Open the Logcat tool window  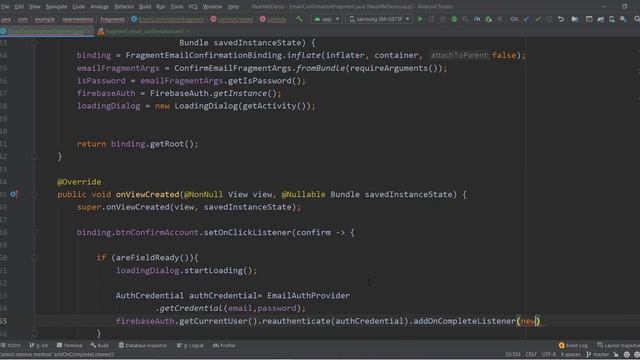coord(190,345)
